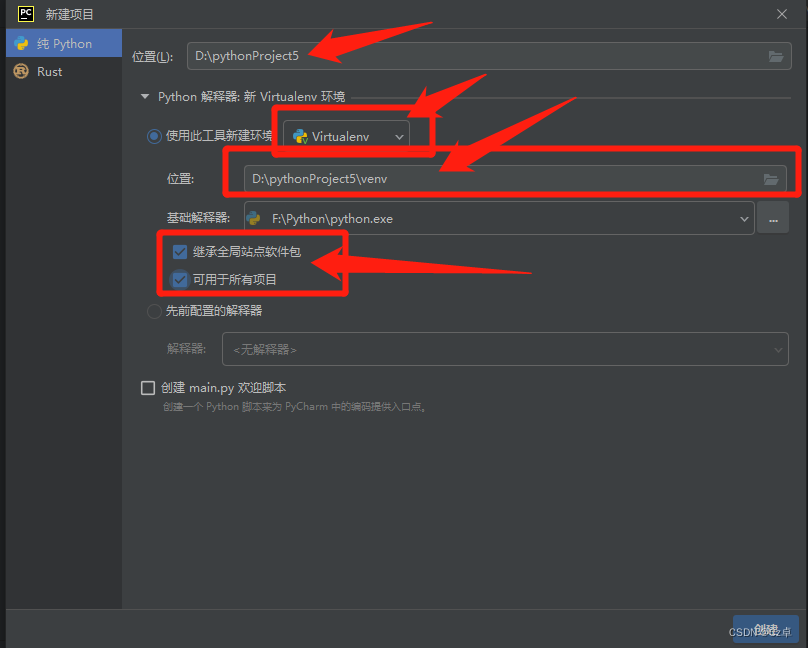Select 使用此工具新建环境 radio button
808x648 pixels.
click(x=154, y=136)
